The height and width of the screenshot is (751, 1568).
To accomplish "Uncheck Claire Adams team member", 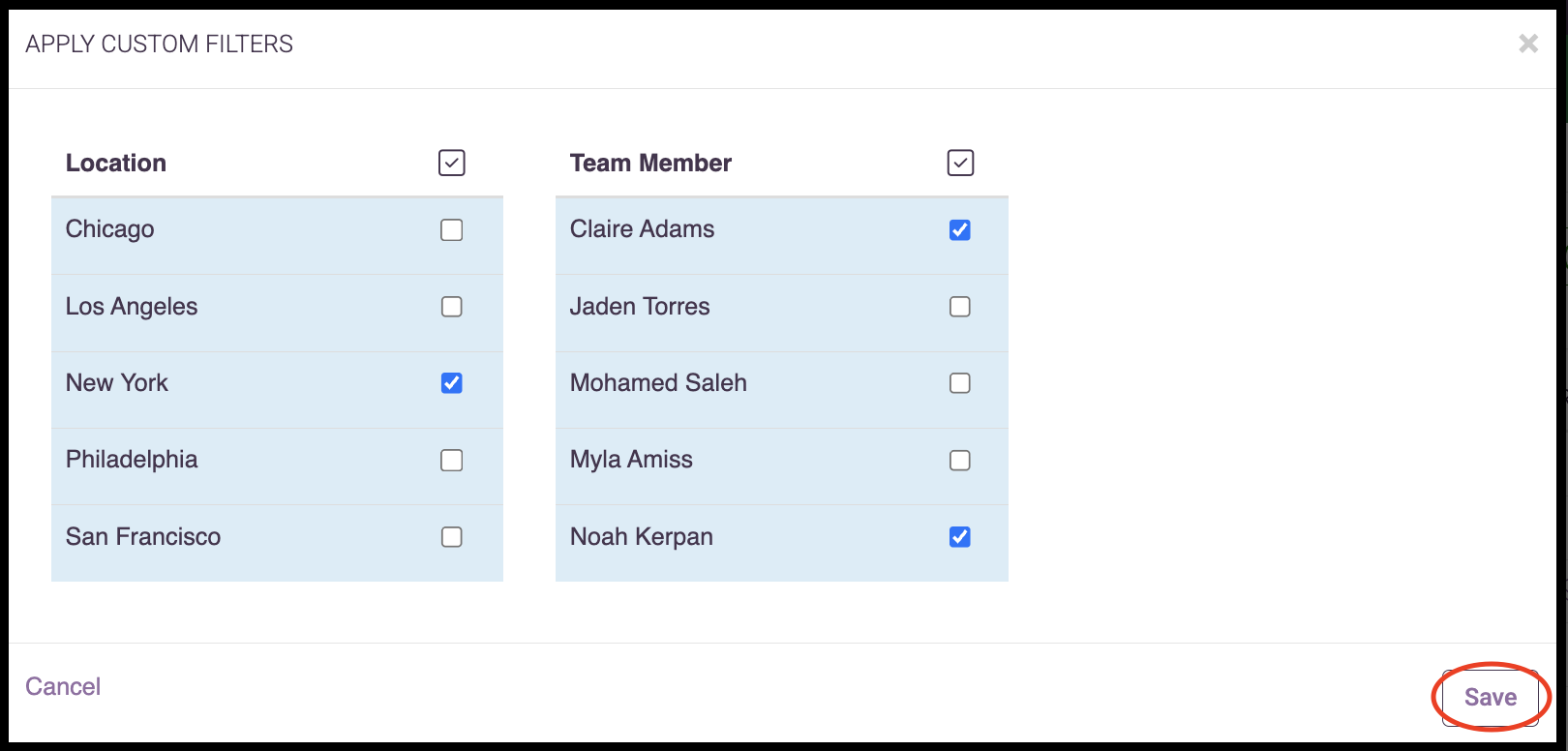I will tap(960, 230).
